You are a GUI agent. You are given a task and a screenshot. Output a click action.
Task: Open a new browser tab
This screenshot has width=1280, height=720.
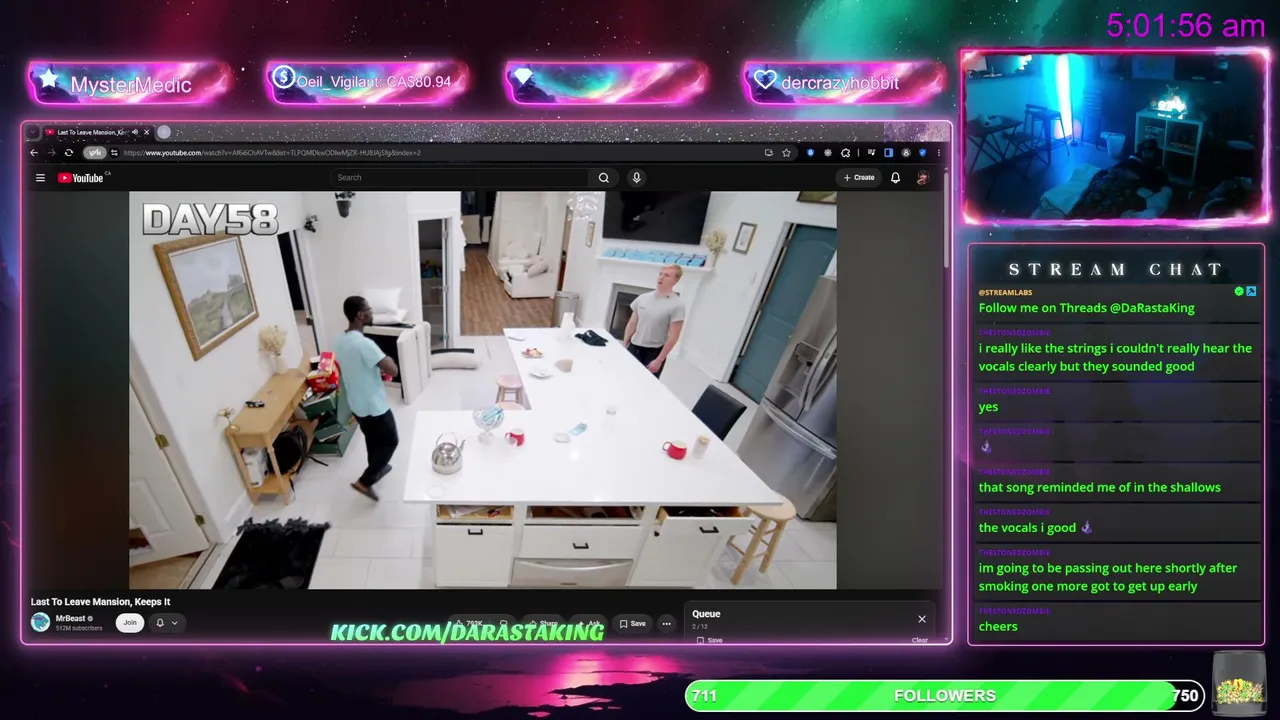(164, 132)
